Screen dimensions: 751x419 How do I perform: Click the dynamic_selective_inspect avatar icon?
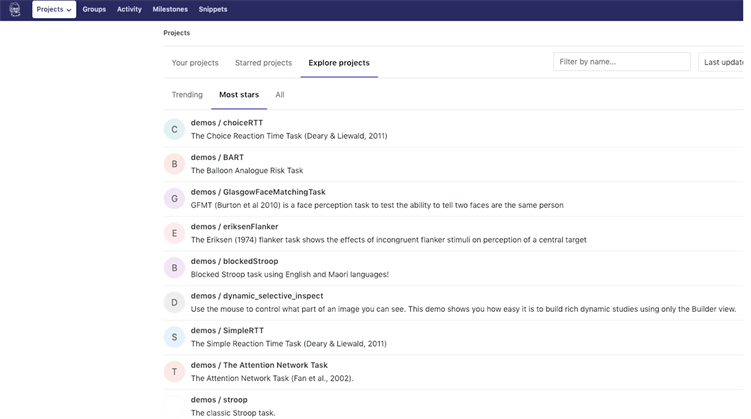(x=175, y=302)
